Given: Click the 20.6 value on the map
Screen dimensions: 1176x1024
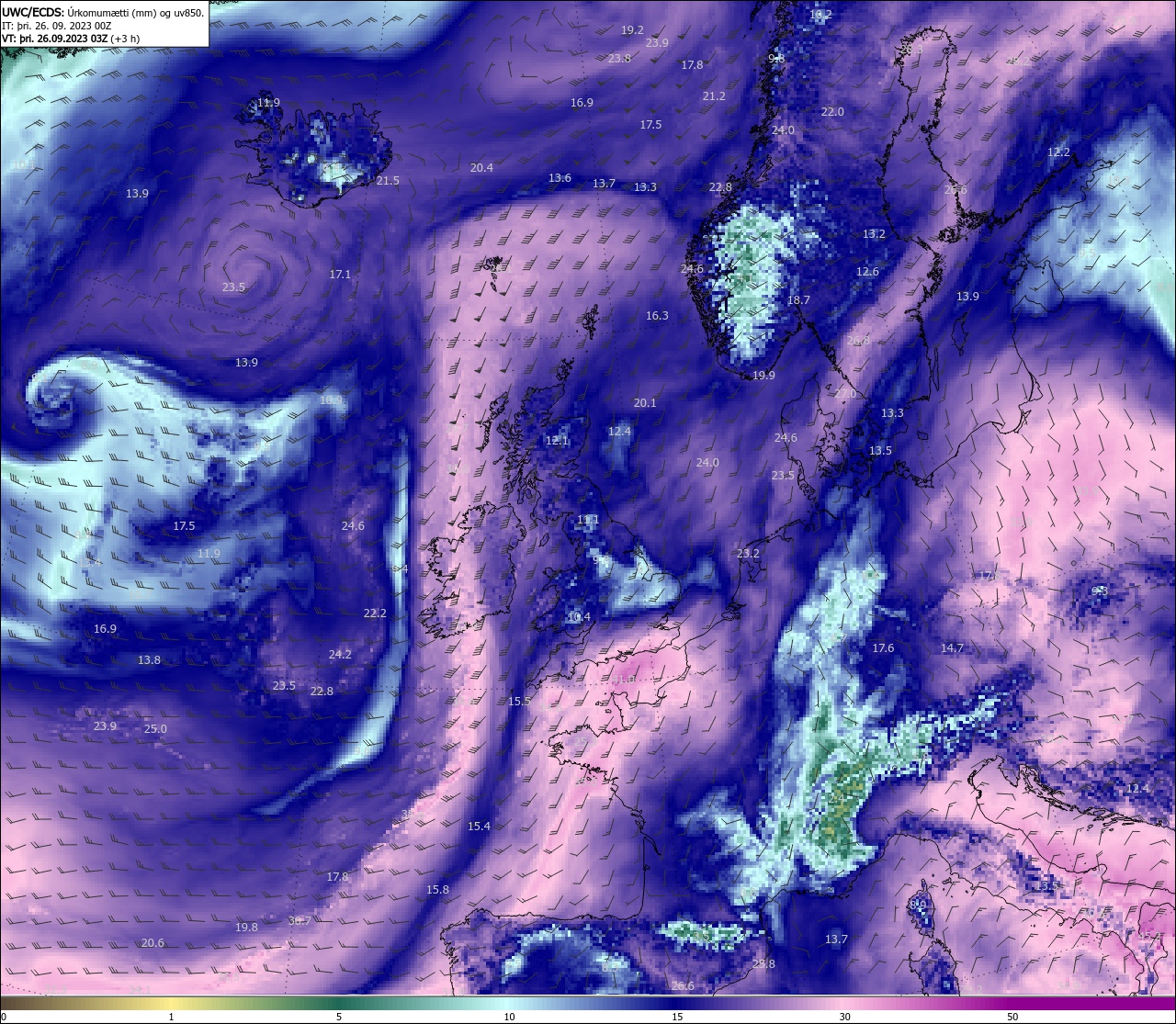Looking at the screenshot, I should [153, 943].
